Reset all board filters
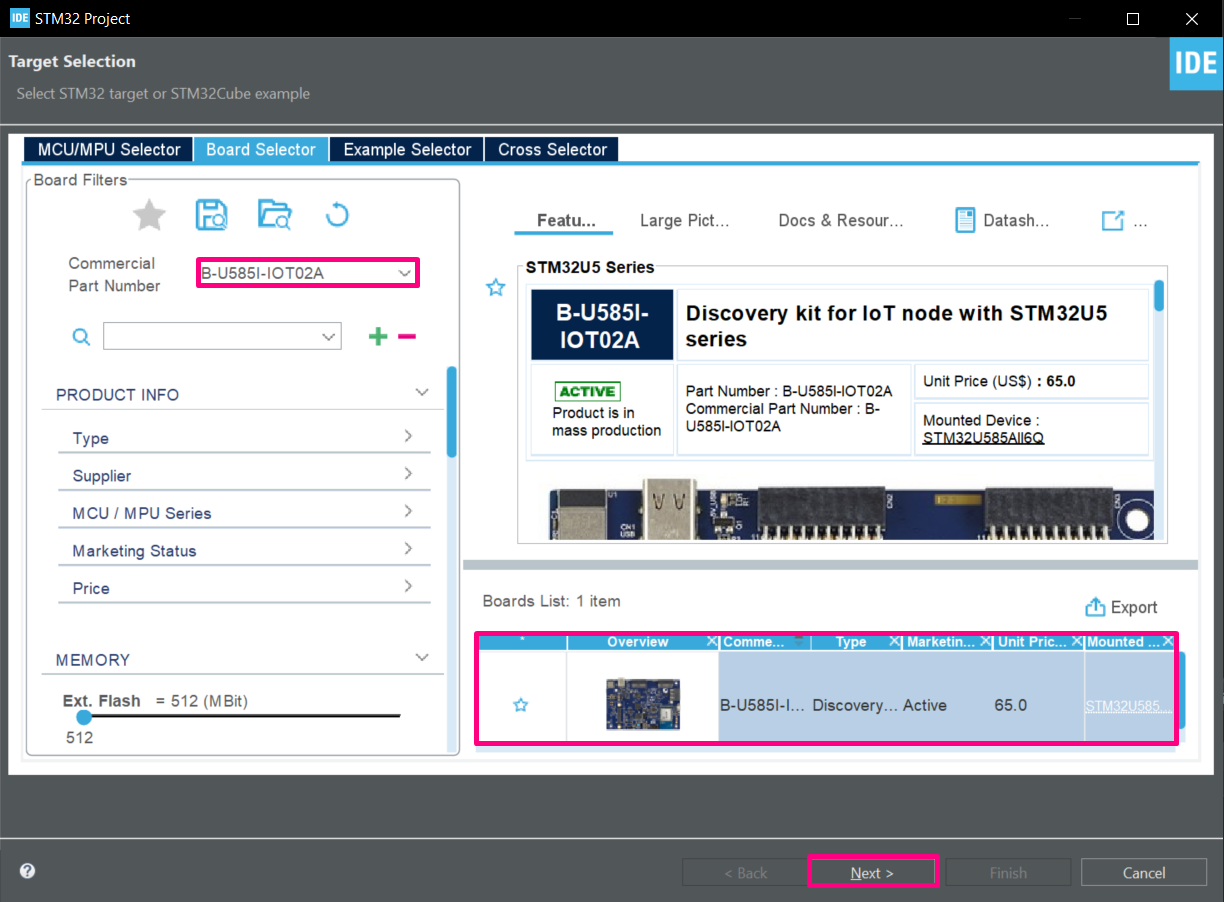Viewport: 1224px width, 902px height. pyautogui.click(x=337, y=214)
